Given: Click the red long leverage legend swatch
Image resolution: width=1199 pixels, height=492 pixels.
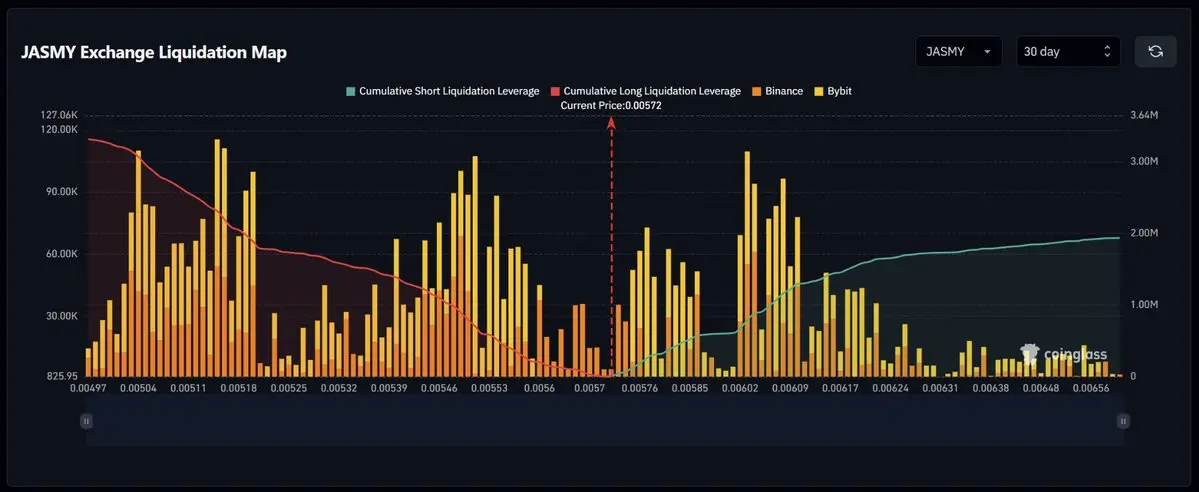Looking at the screenshot, I should click(555, 91).
